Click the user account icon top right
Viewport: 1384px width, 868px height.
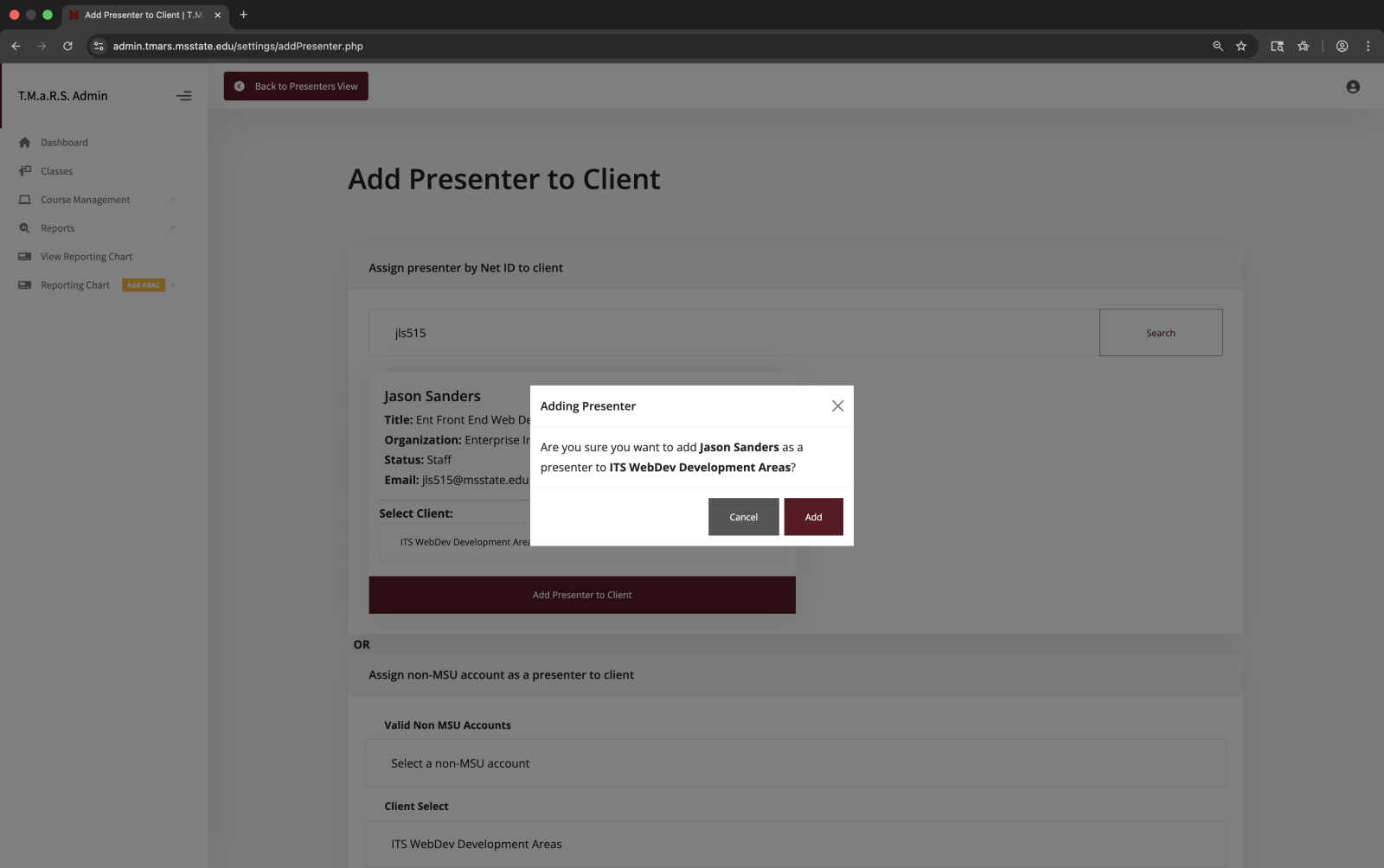pyautogui.click(x=1352, y=86)
